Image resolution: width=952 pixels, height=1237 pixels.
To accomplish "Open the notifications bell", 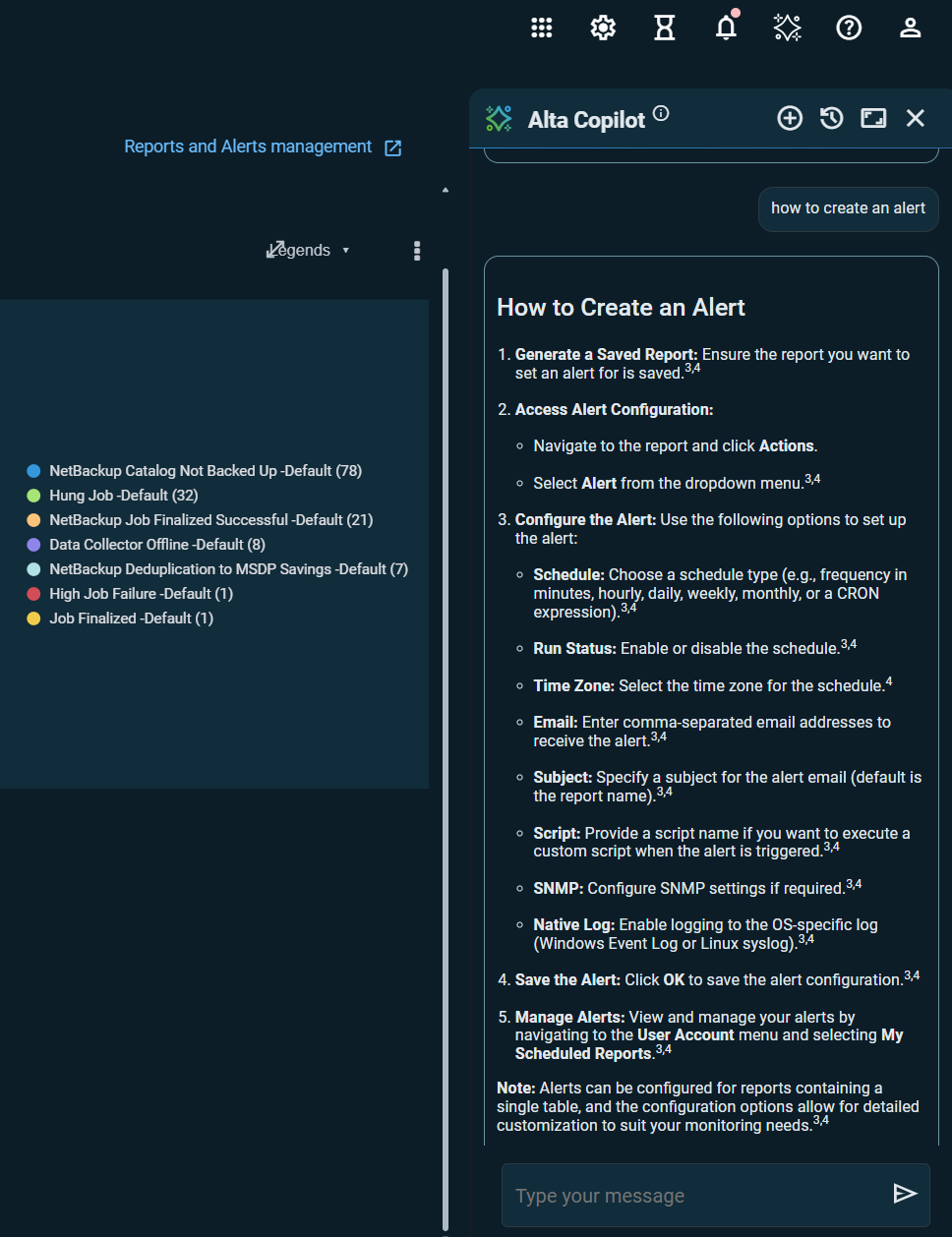I will [x=726, y=28].
